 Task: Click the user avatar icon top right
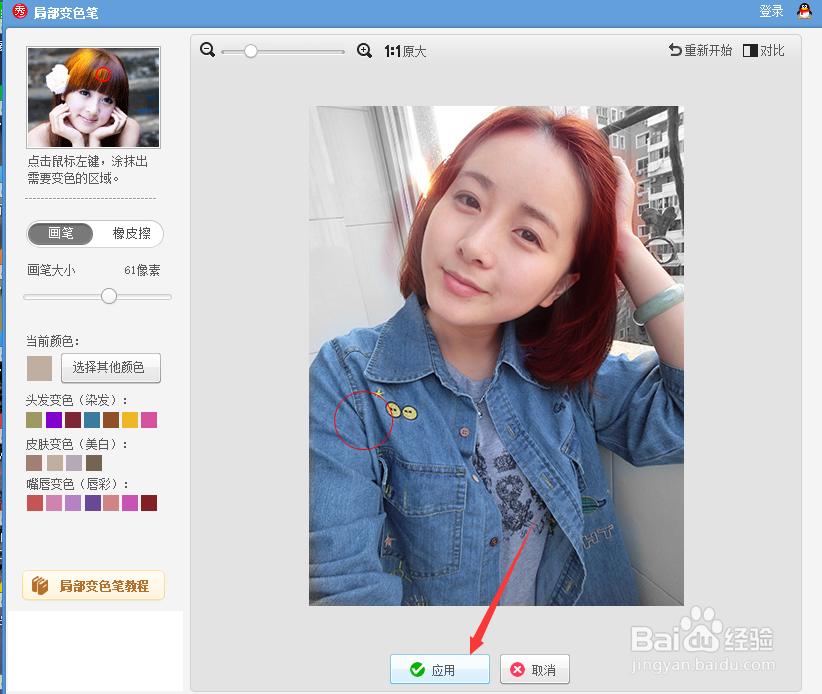point(803,11)
